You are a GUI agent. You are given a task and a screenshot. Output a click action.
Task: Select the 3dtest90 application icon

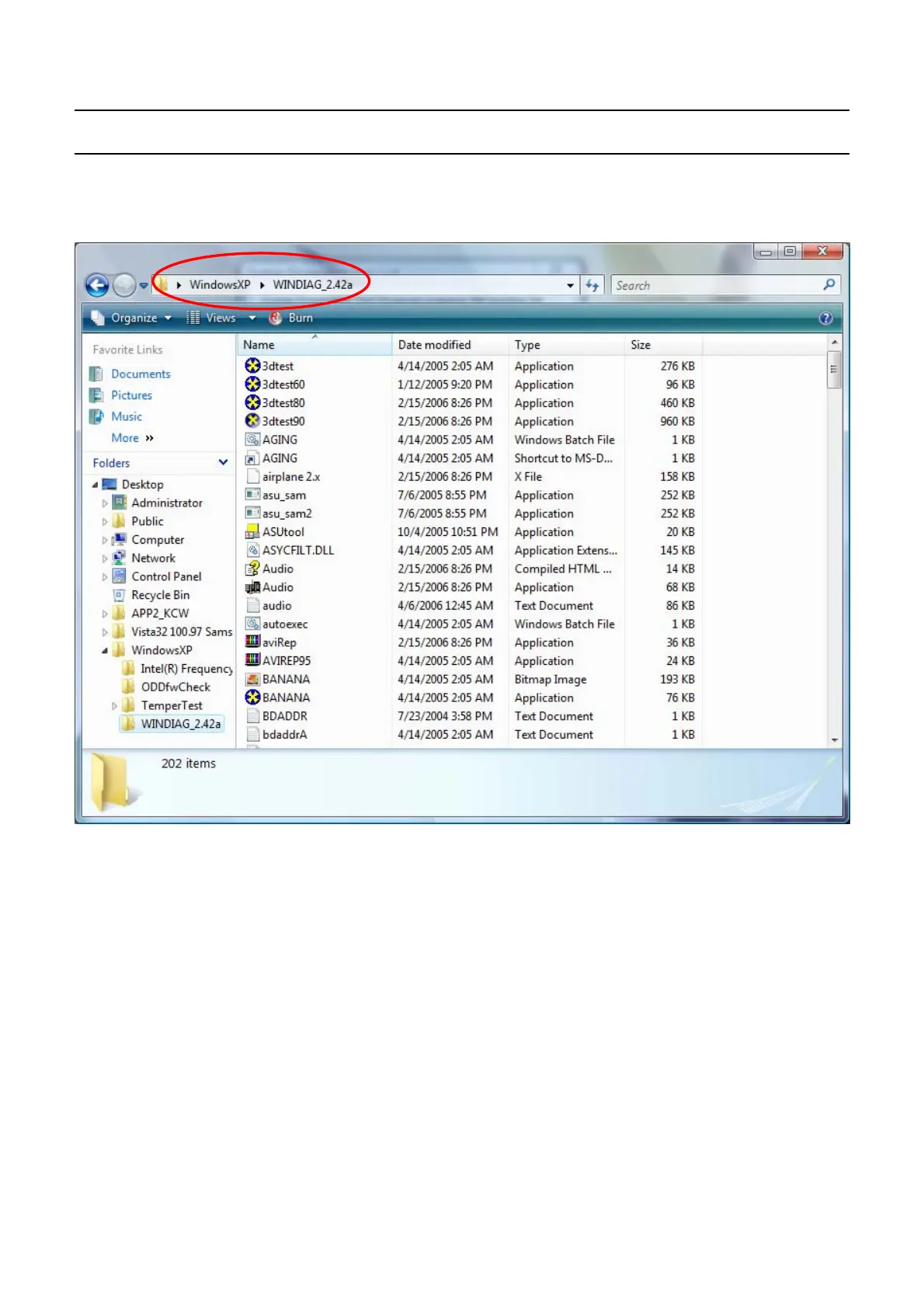pyautogui.click(x=252, y=421)
